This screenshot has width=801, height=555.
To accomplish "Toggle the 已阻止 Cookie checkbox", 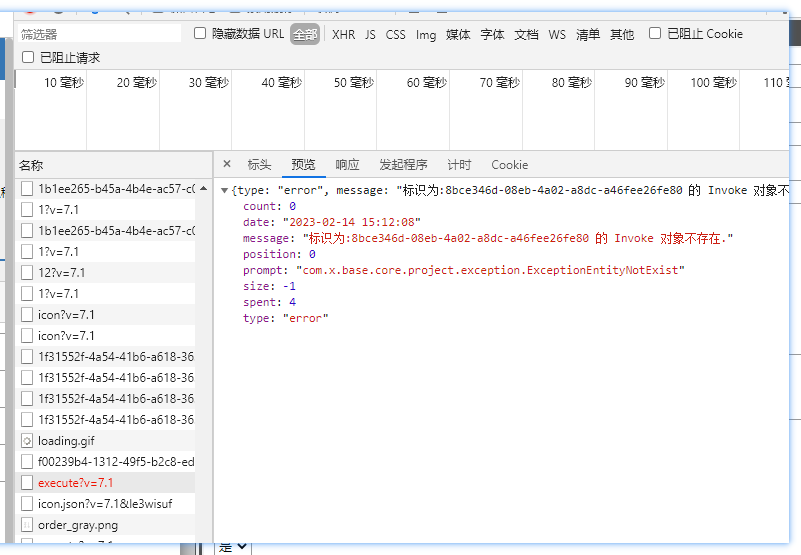I will pos(655,34).
